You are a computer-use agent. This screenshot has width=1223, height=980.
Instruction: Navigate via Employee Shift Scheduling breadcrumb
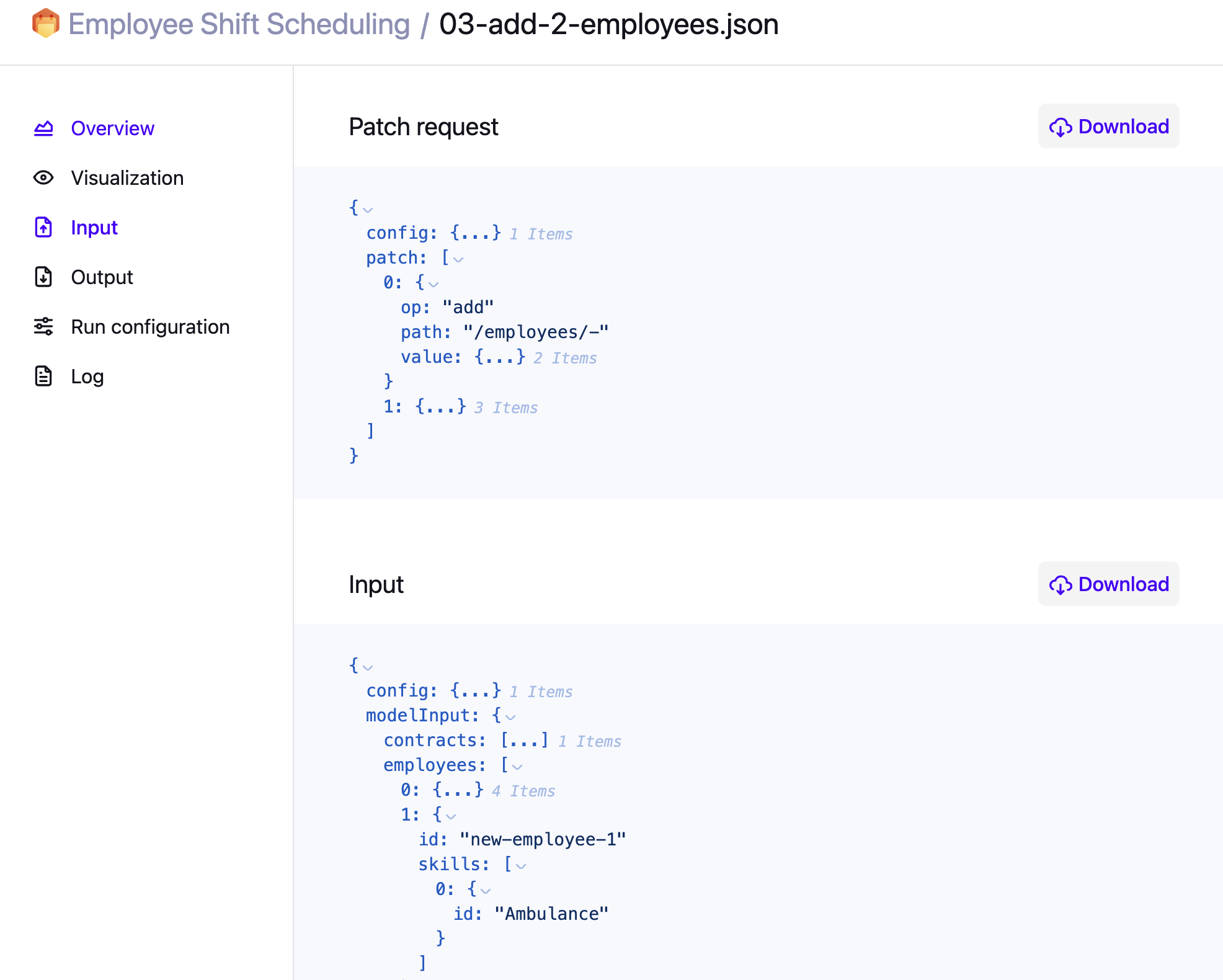coord(239,24)
